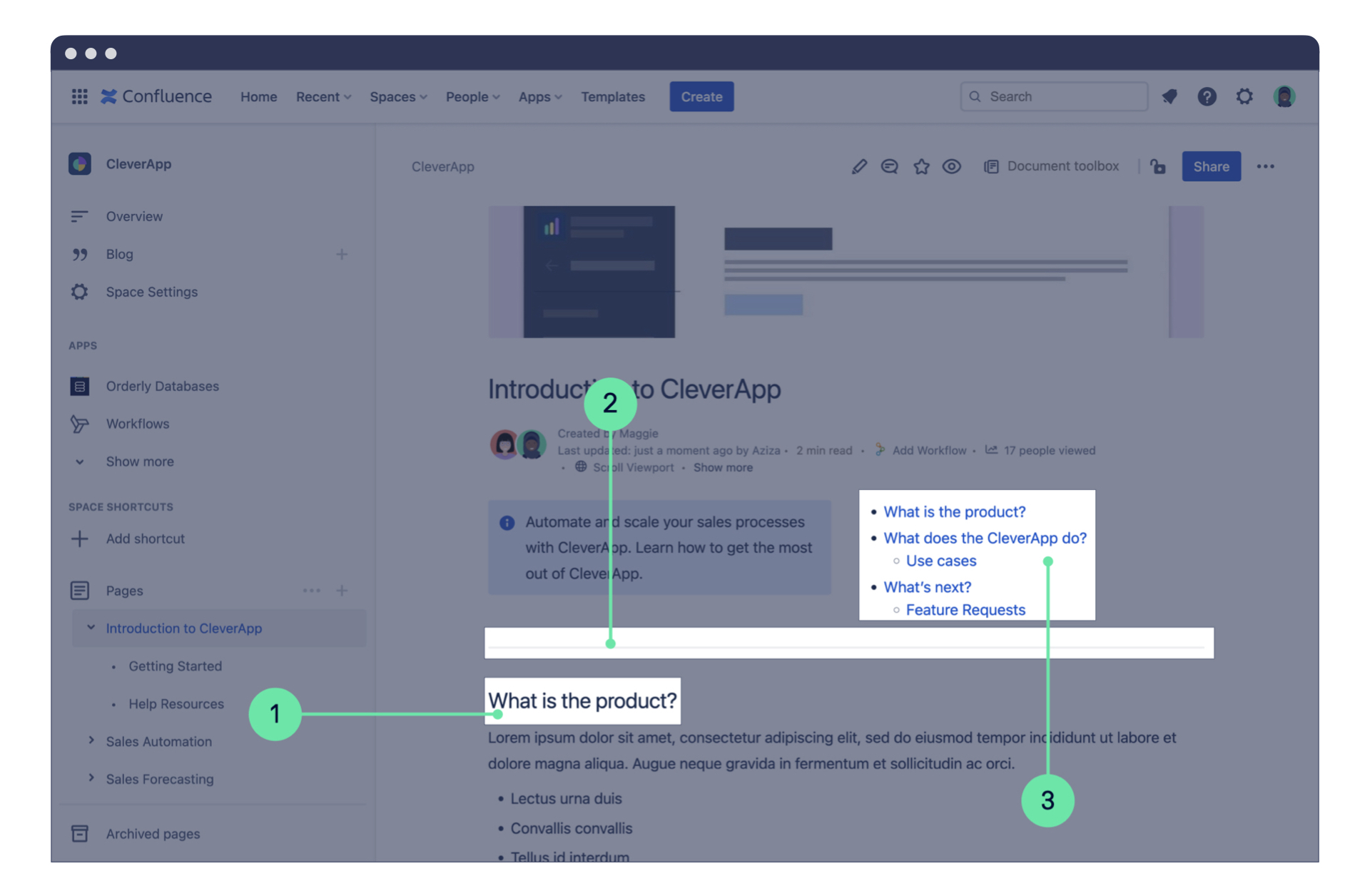Open the Recent dropdown menu
Screen dimensions: 1370x896
click(x=322, y=96)
